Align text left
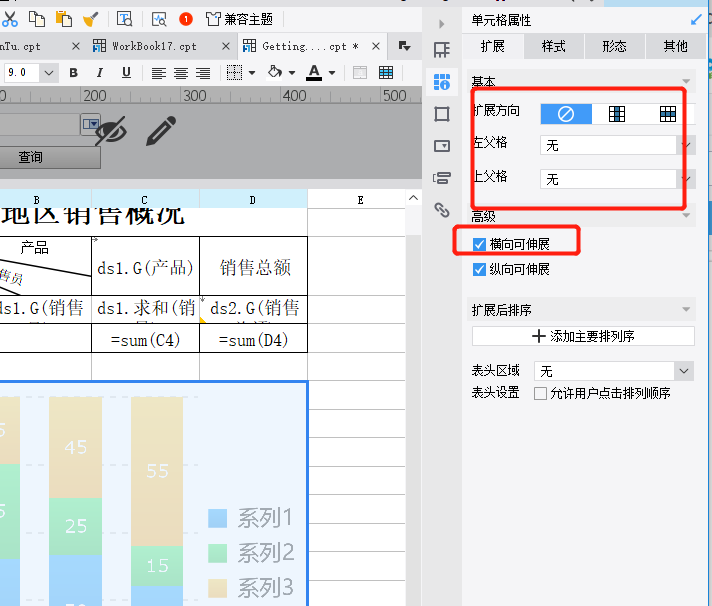This screenshot has width=712, height=606. tap(158, 73)
